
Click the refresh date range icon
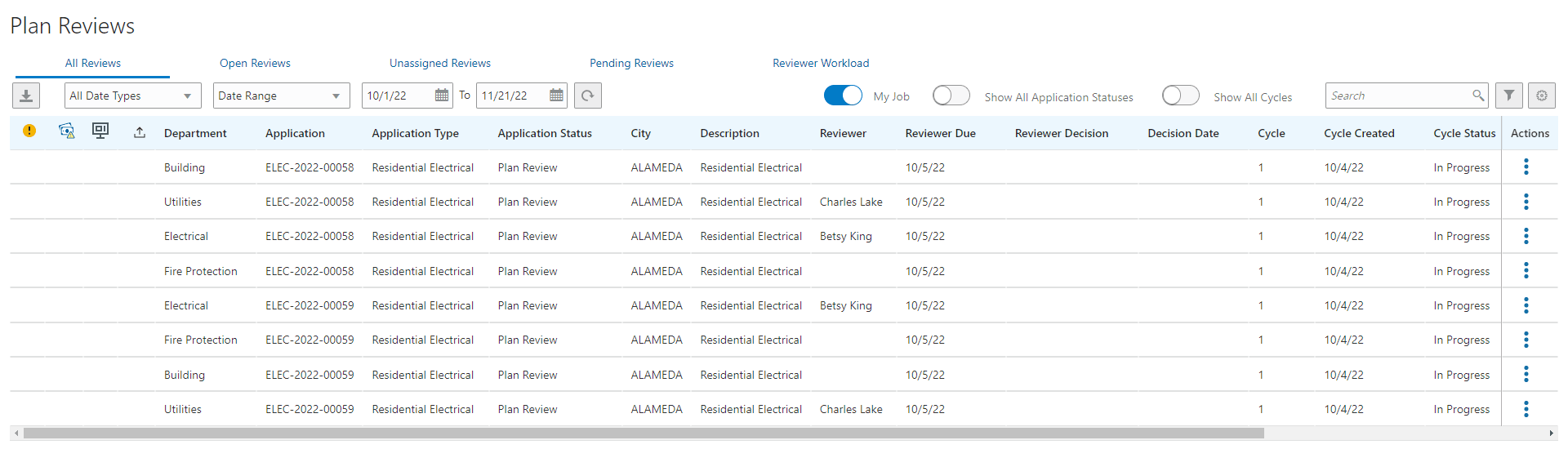point(587,96)
